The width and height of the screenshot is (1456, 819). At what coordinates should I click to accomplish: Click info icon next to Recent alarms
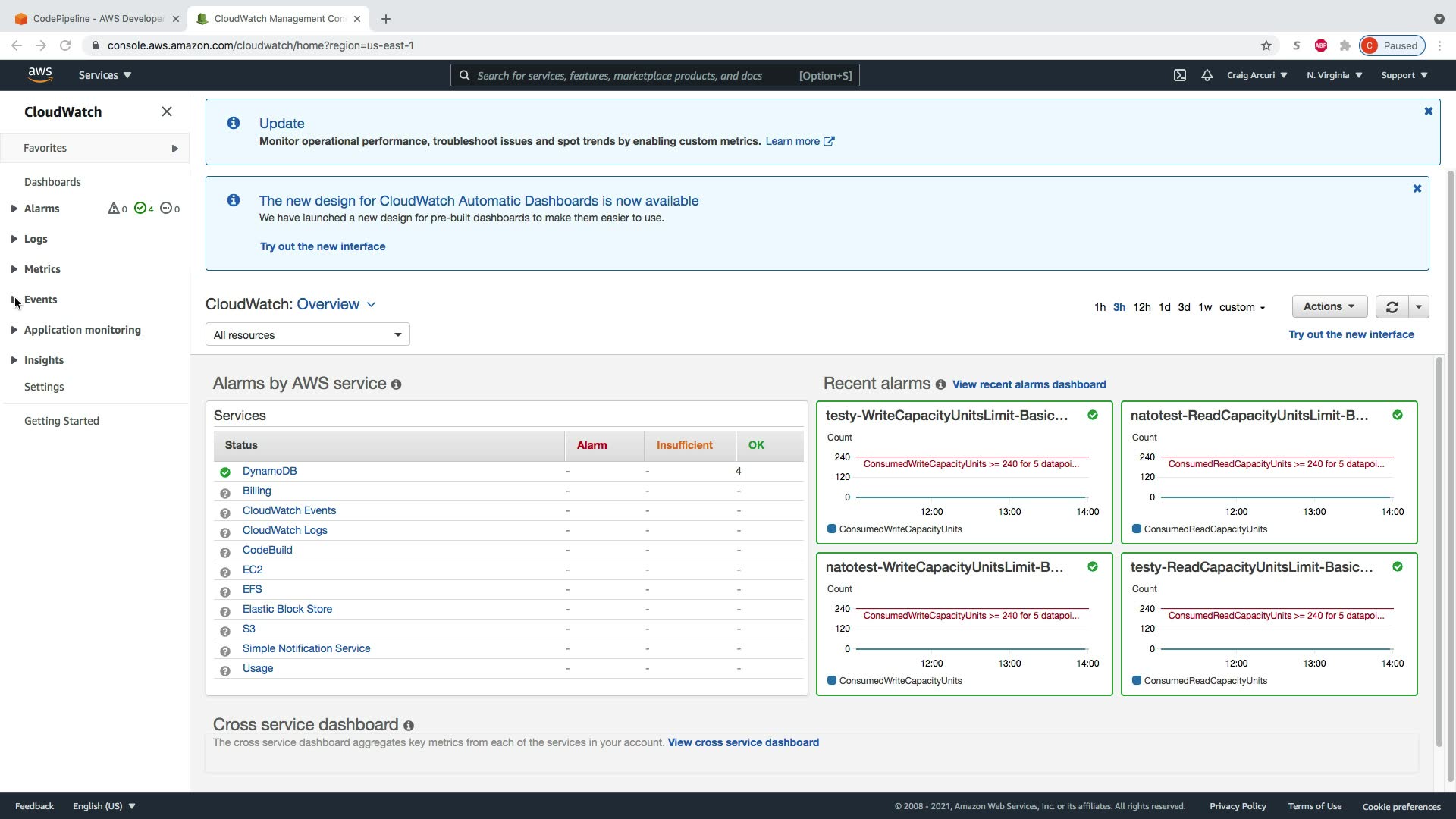tap(940, 384)
